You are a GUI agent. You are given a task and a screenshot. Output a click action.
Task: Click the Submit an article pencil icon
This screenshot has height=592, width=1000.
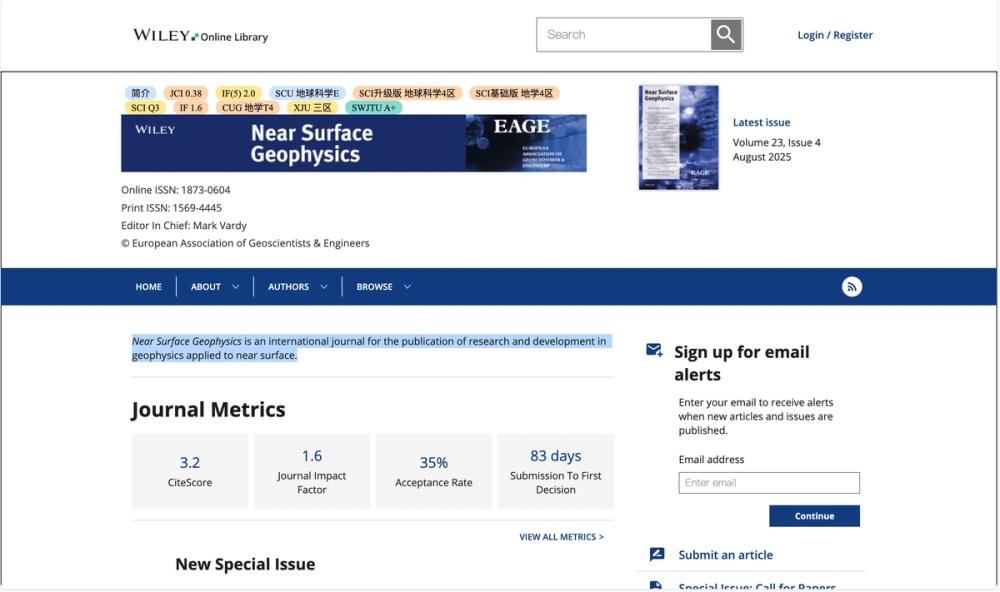[x=657, y=554]
